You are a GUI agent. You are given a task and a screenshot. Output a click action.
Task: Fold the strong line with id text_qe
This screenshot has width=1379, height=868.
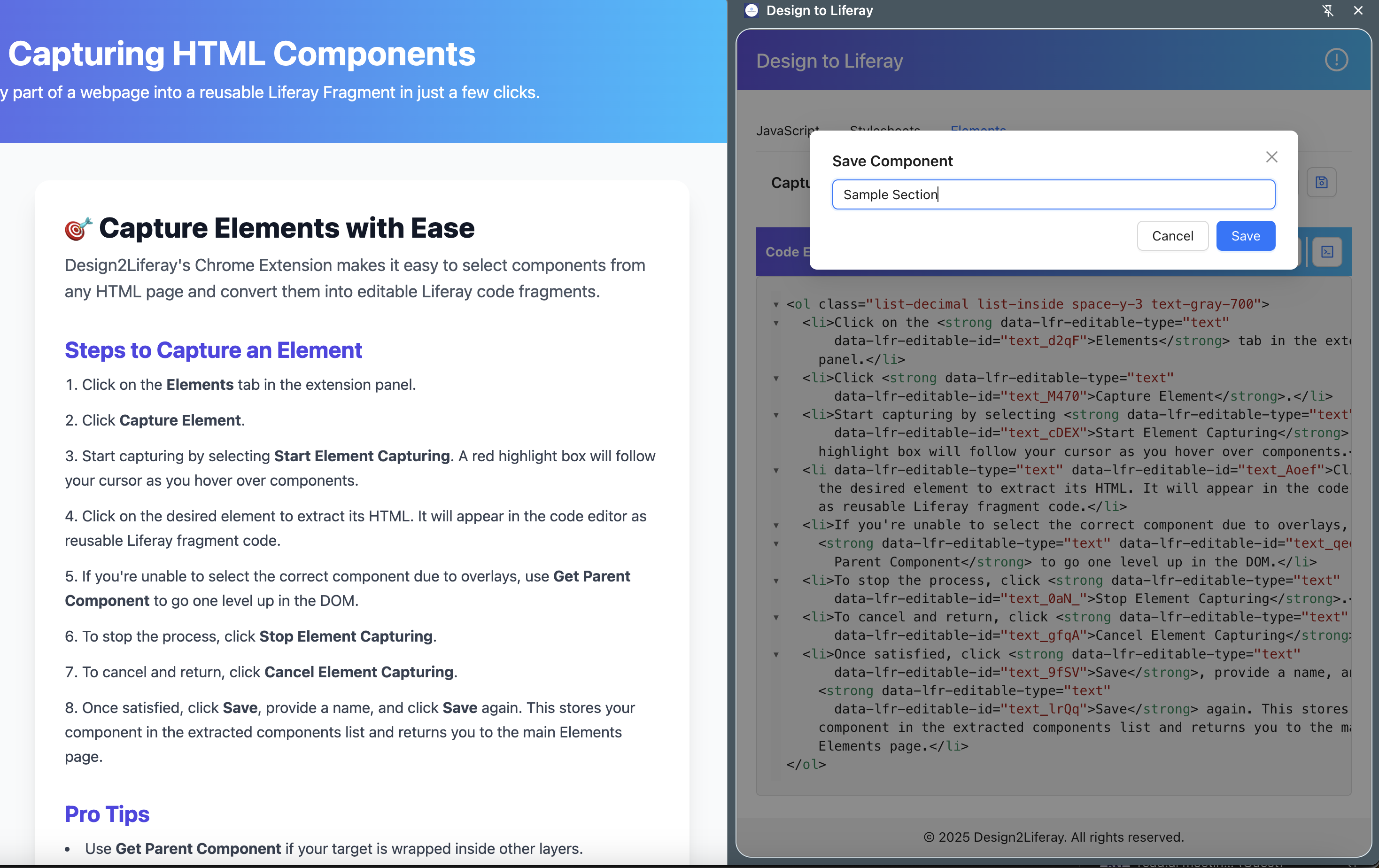point(776,544)
